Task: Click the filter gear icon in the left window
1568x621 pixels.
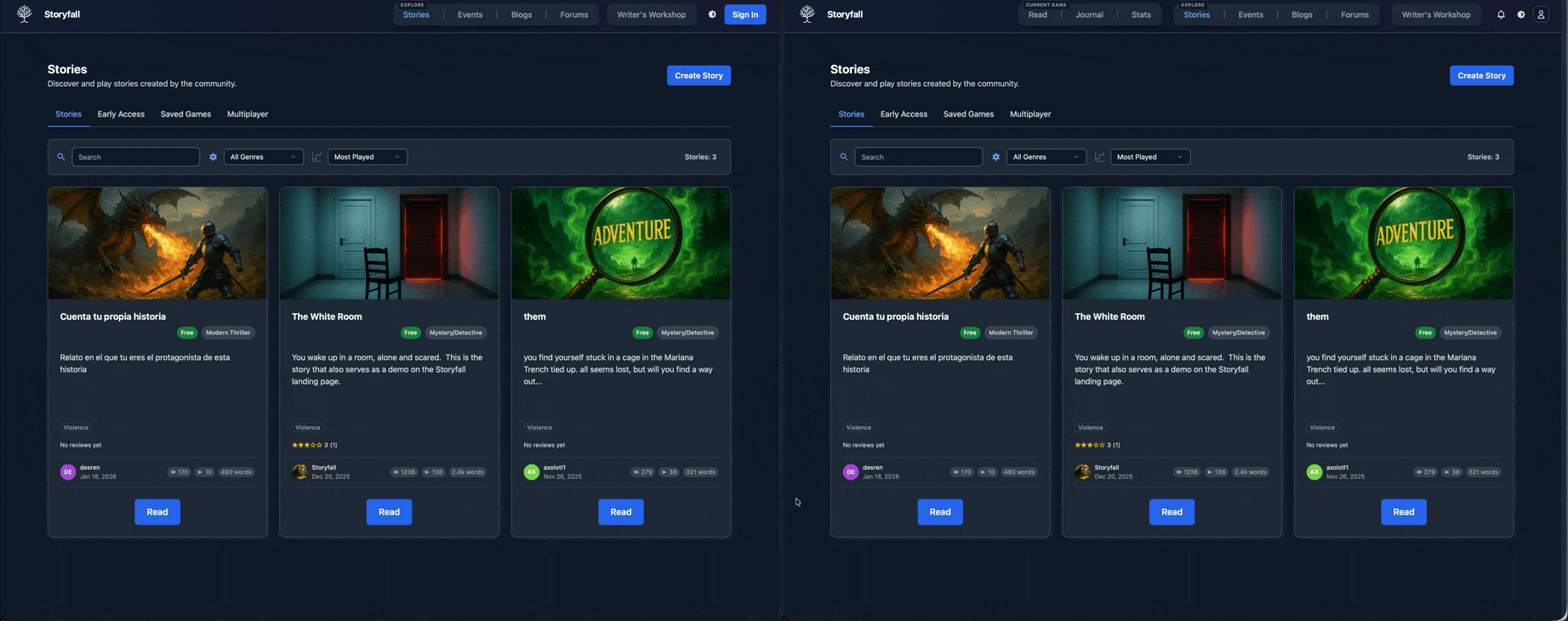Action: [x=213, y=157]
